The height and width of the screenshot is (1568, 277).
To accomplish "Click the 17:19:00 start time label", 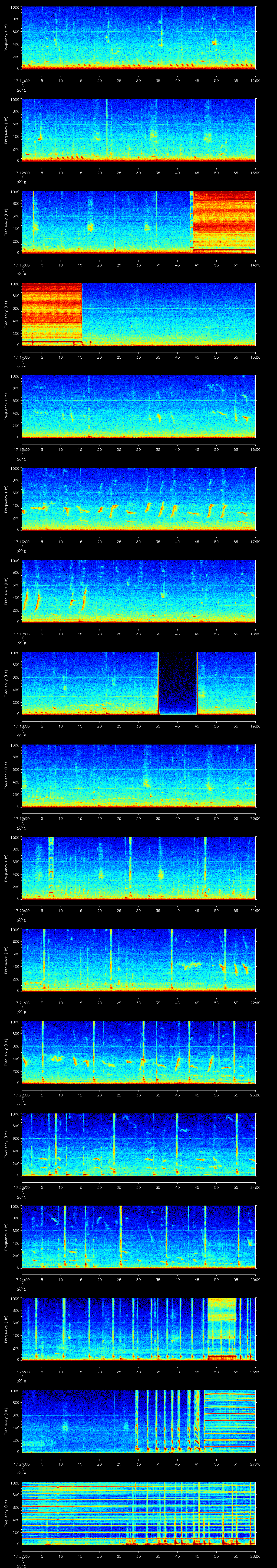I will [x=21, y=818].
